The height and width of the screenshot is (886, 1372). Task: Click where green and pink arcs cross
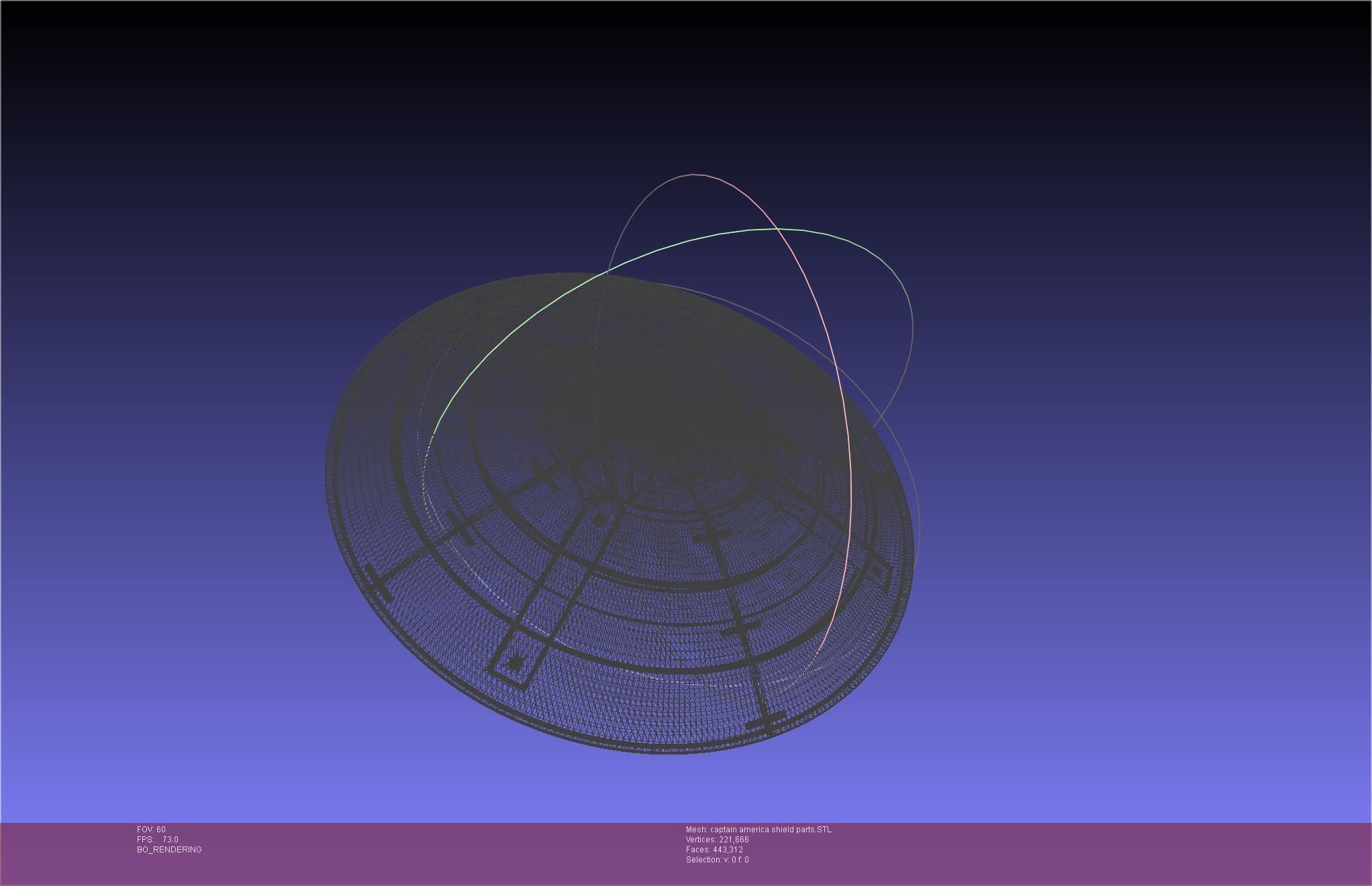(777, 230)
